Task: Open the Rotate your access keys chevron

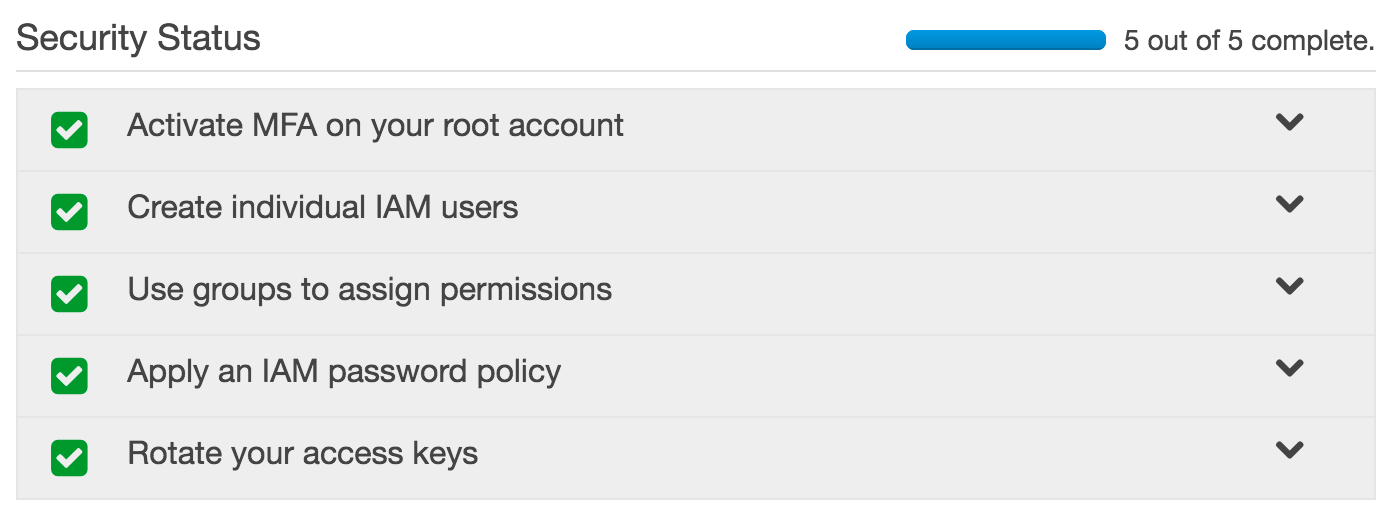Action: [1290, 450]
